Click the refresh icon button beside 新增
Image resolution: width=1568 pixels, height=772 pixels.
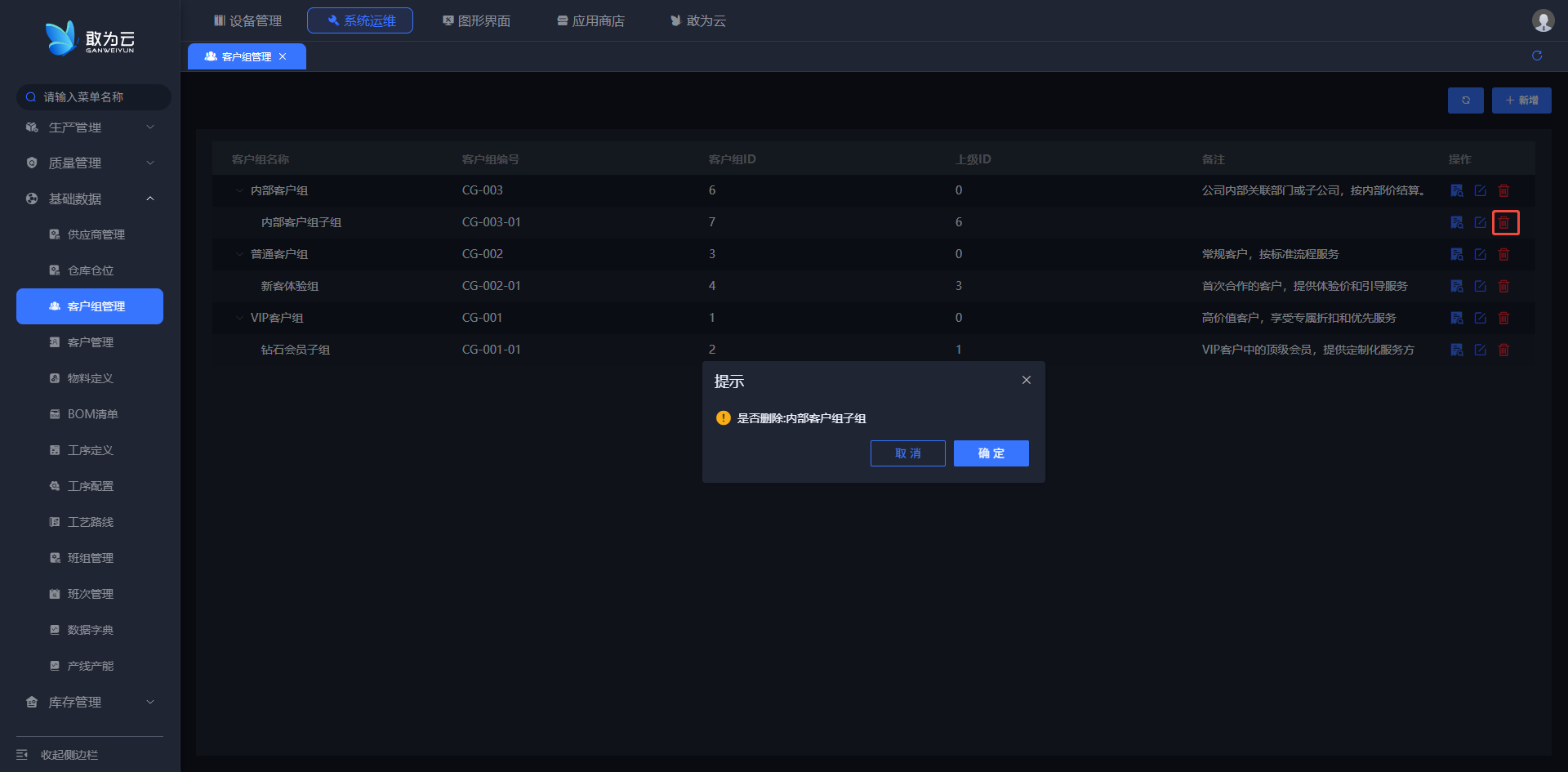1465,100
